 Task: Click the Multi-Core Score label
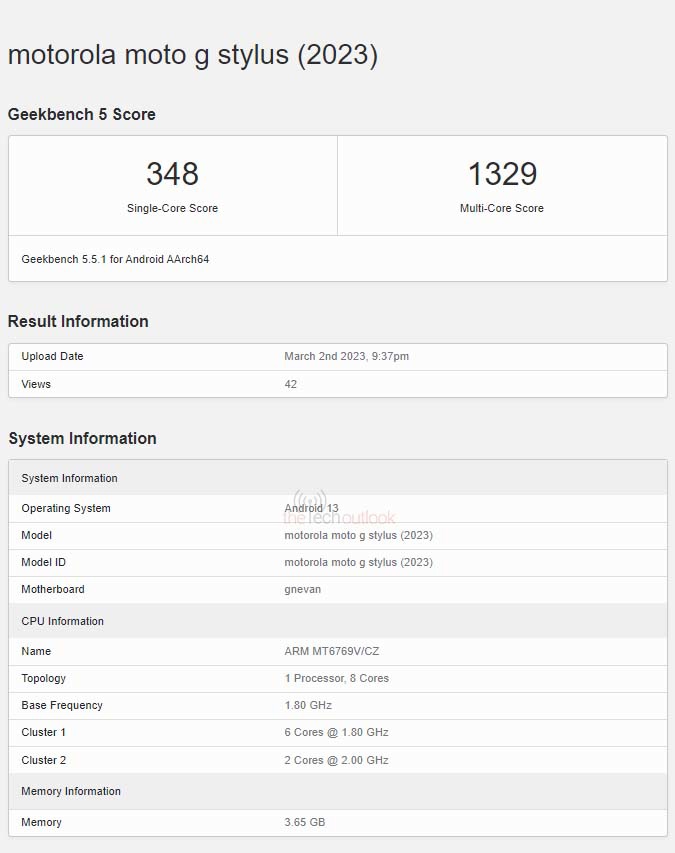click(502, 208)
